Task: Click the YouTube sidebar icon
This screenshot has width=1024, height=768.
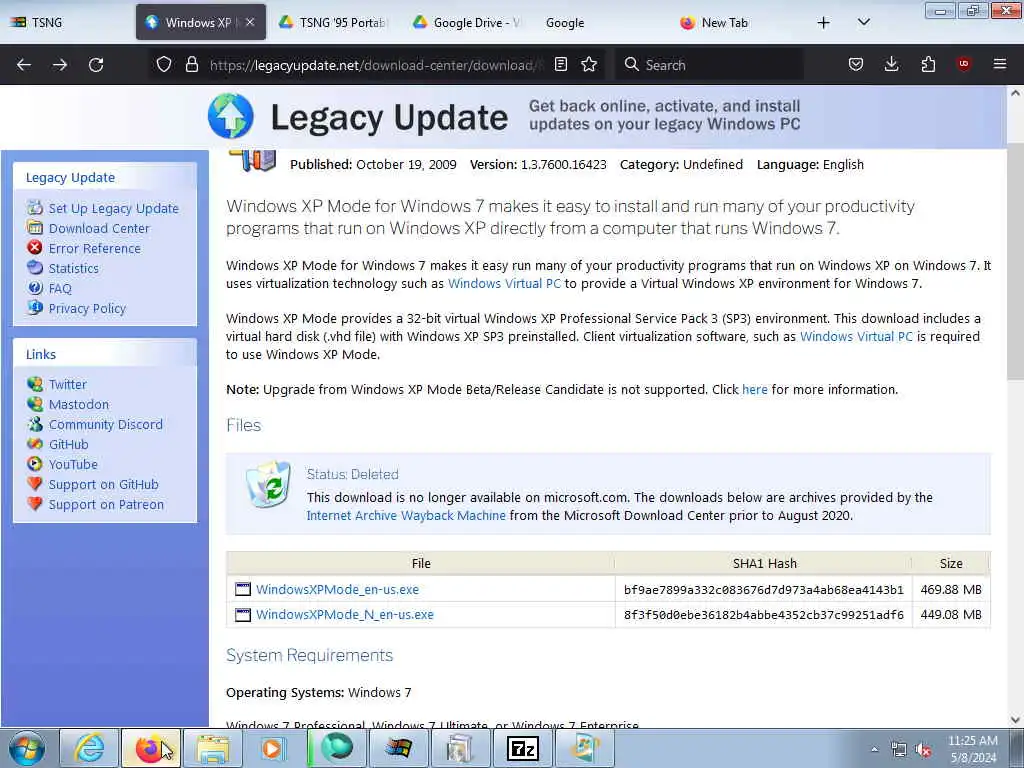Action: click(x=35, y=464)
